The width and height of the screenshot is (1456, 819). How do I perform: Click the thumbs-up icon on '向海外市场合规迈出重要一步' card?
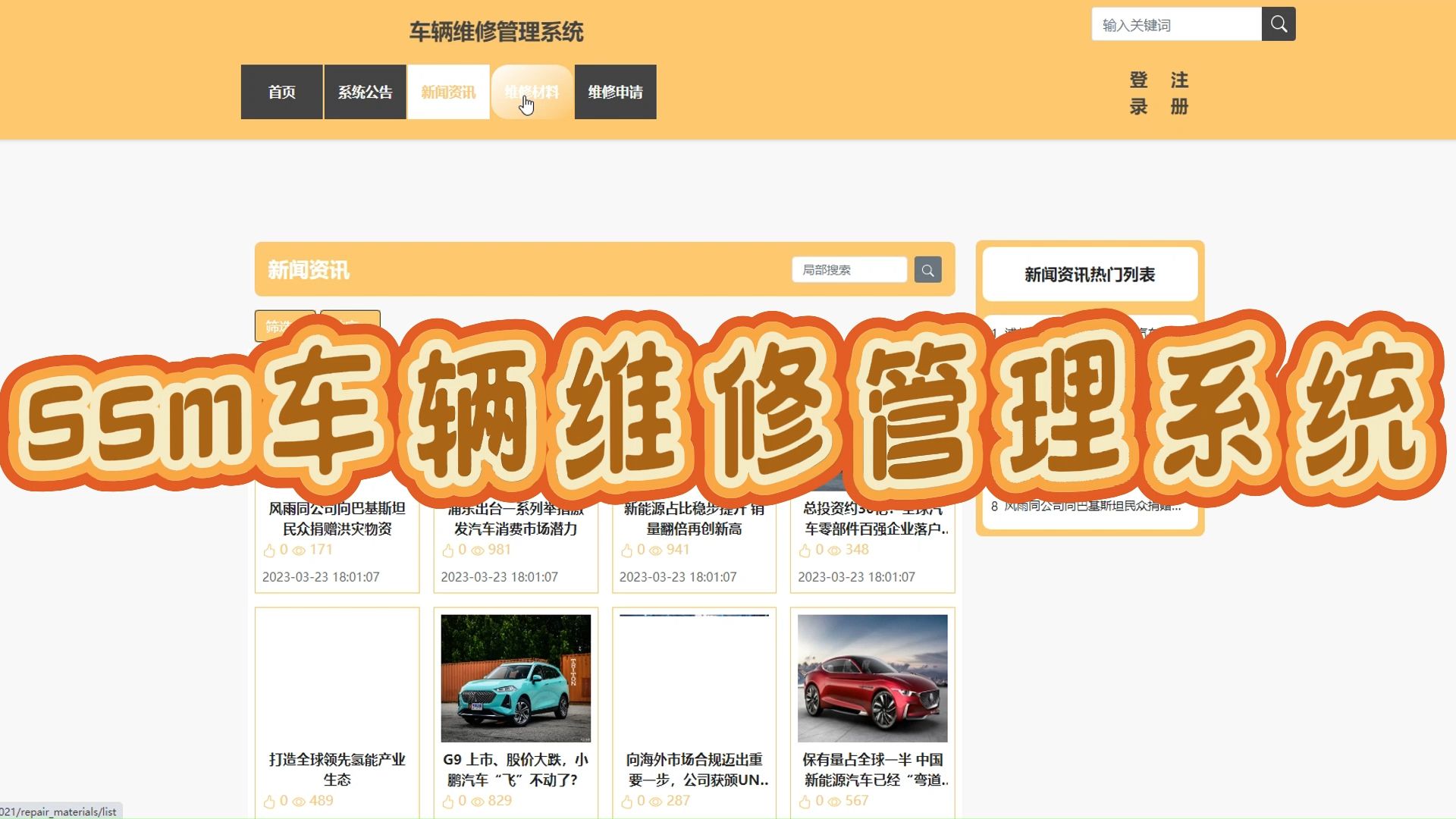626,801
